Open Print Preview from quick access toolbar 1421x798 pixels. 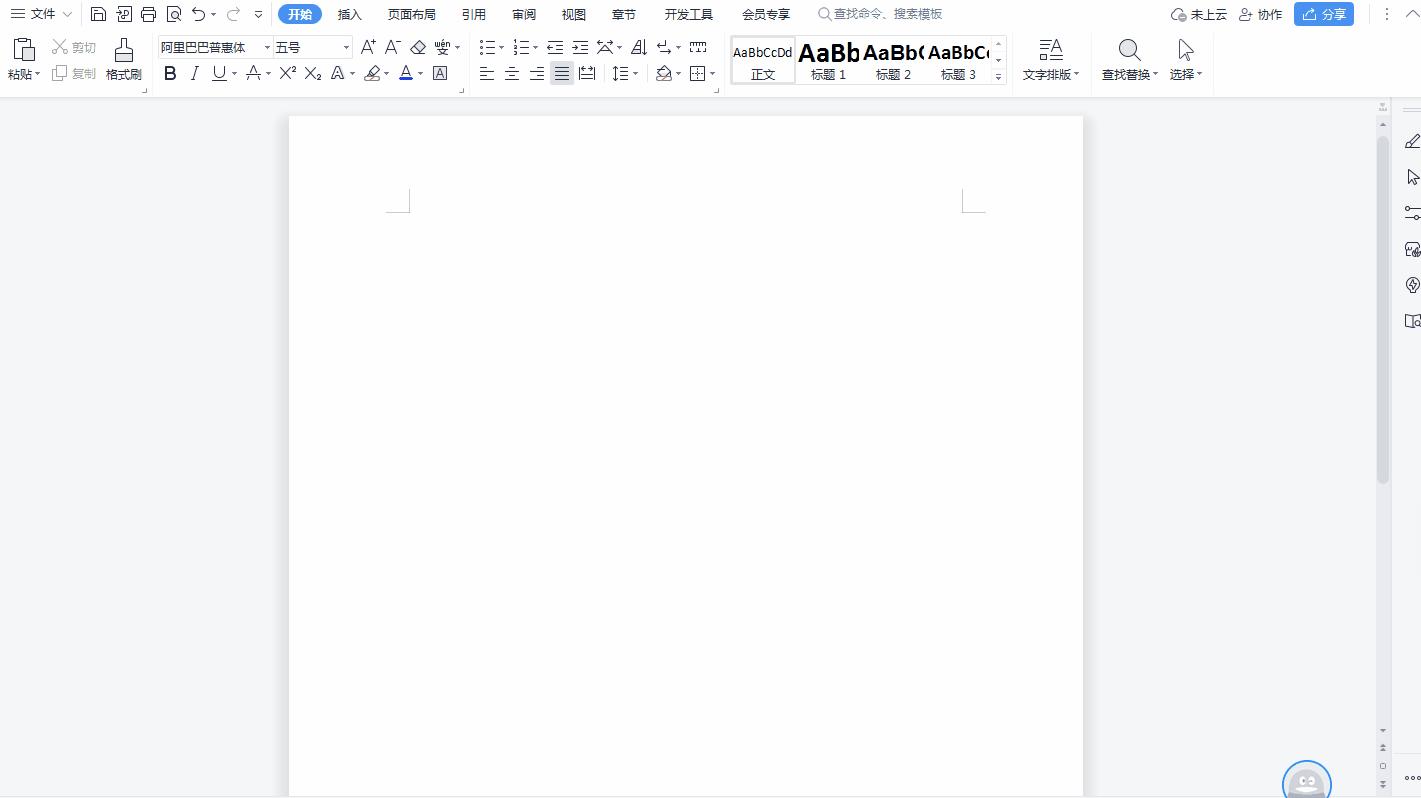174,14
